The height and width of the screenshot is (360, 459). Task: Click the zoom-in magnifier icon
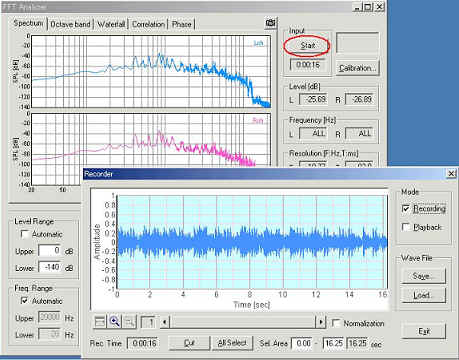coord(114,322)
